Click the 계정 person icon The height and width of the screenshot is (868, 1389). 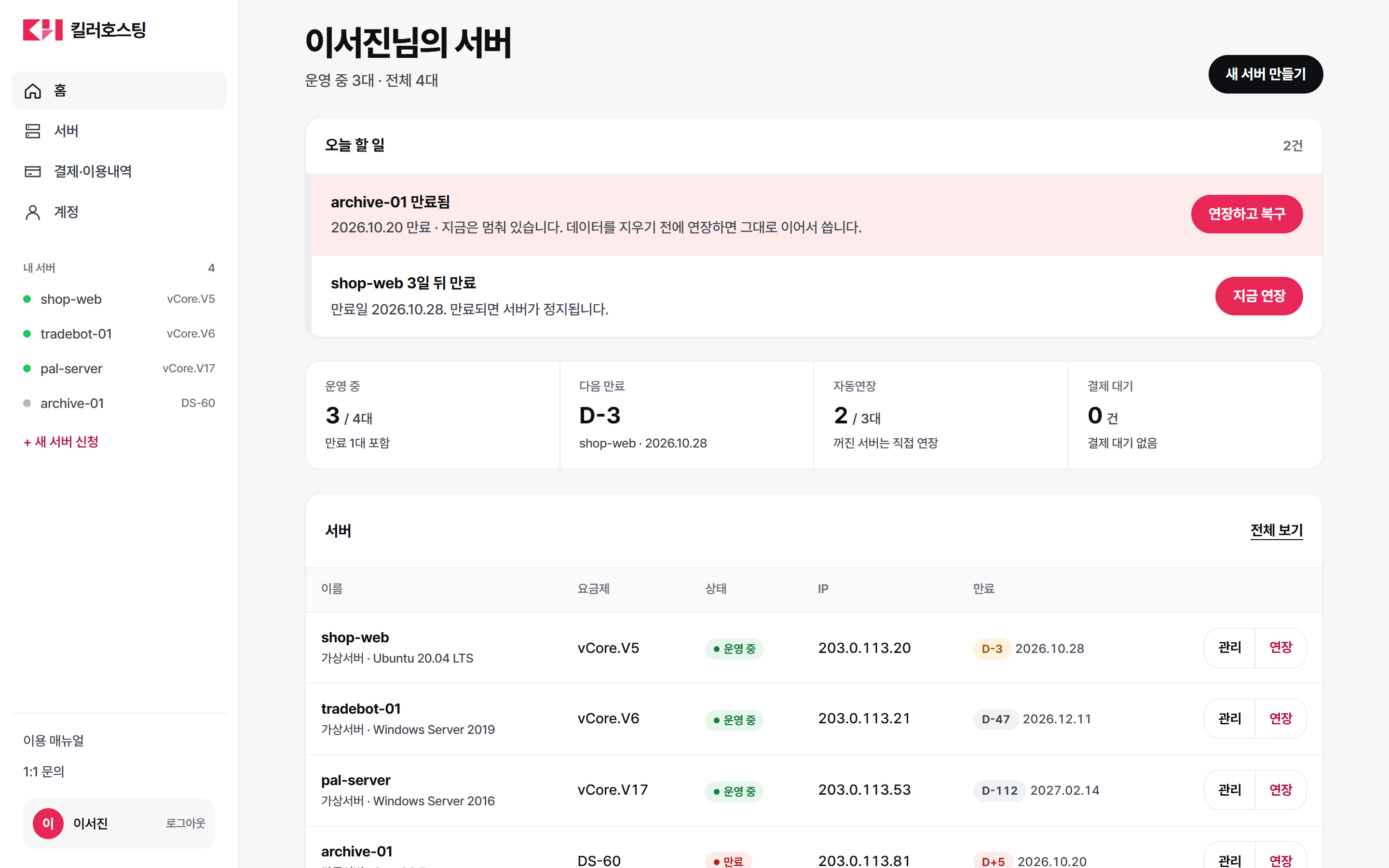[33, 212]
